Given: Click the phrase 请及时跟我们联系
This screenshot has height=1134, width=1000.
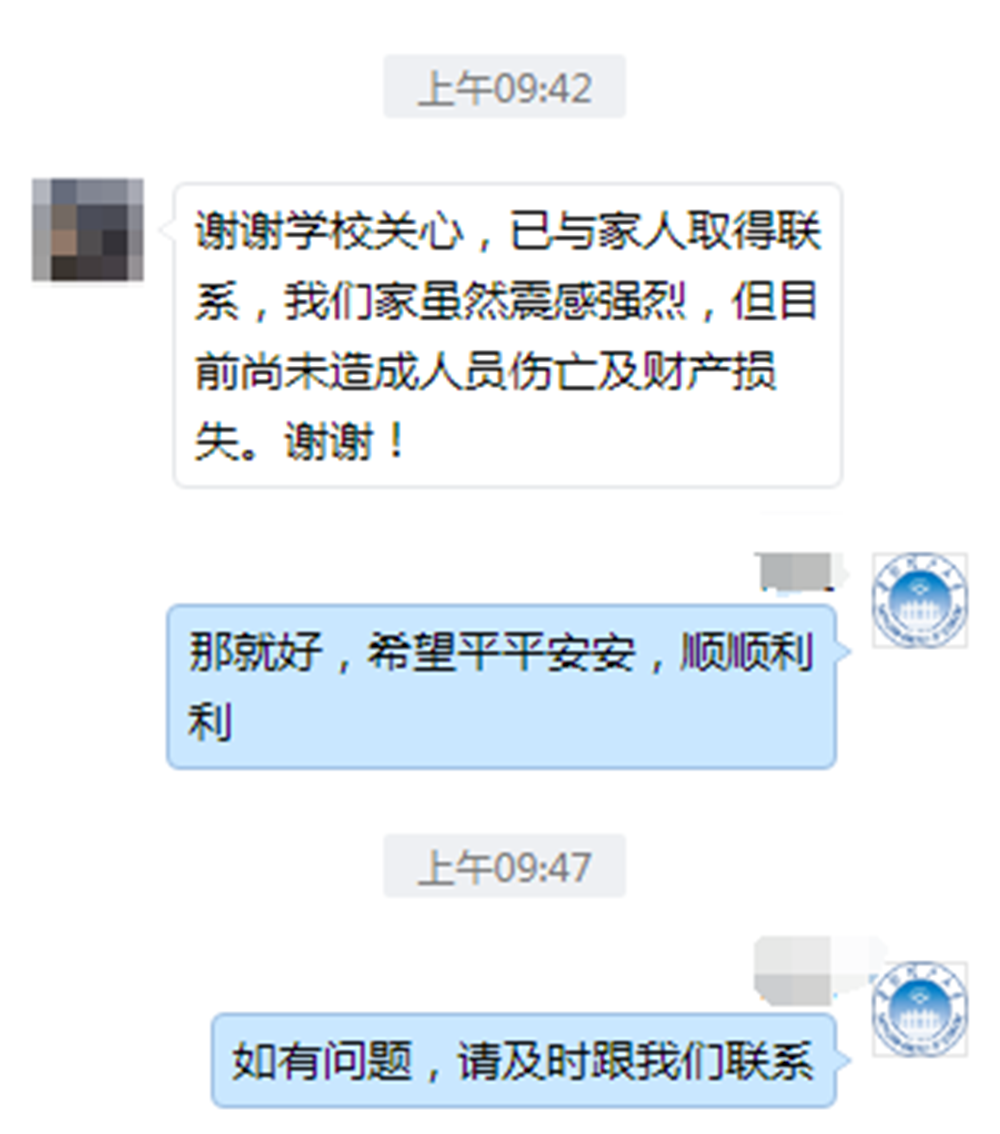Looking at the screenshot, I should point(636,1060).
